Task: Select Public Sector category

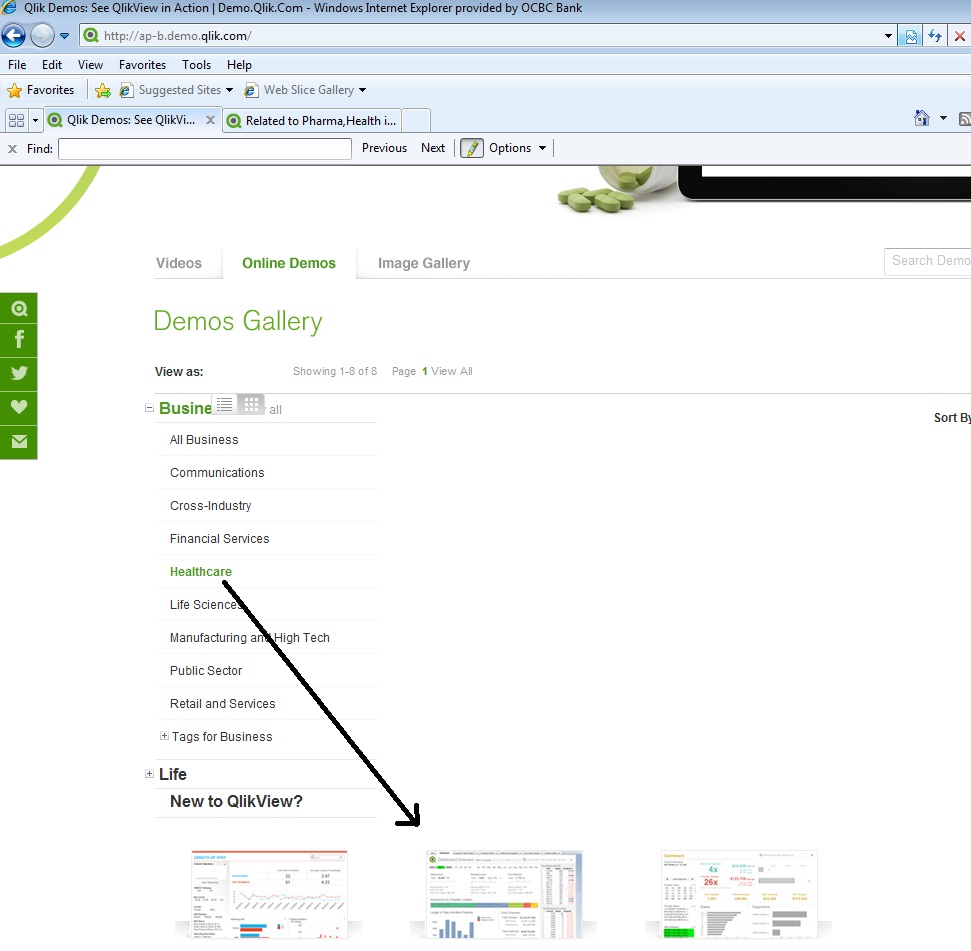Action: 206,671
